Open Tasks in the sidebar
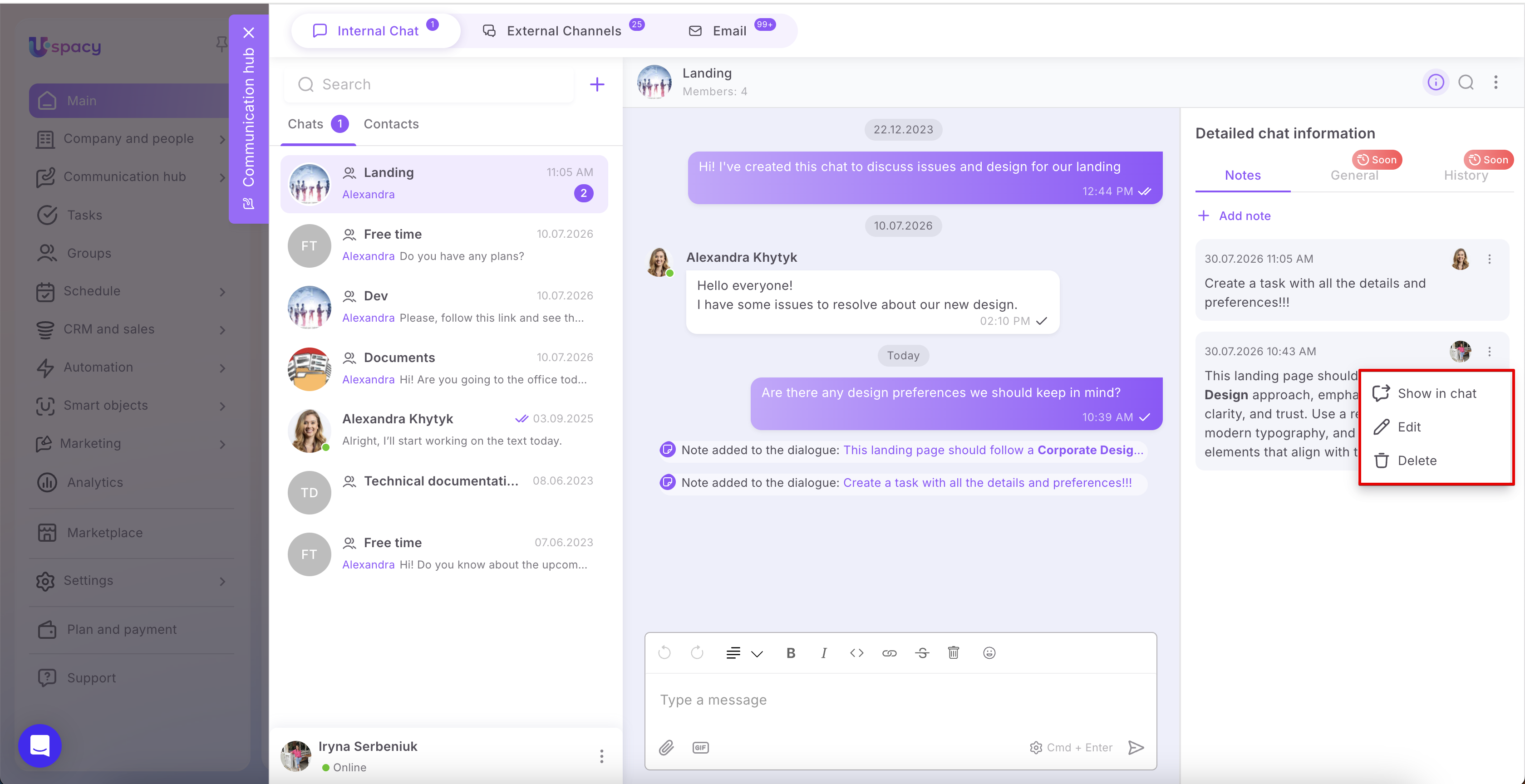The height and width of the screenshot is (784, 1525). pyautogui.click(x=84, y=215)
